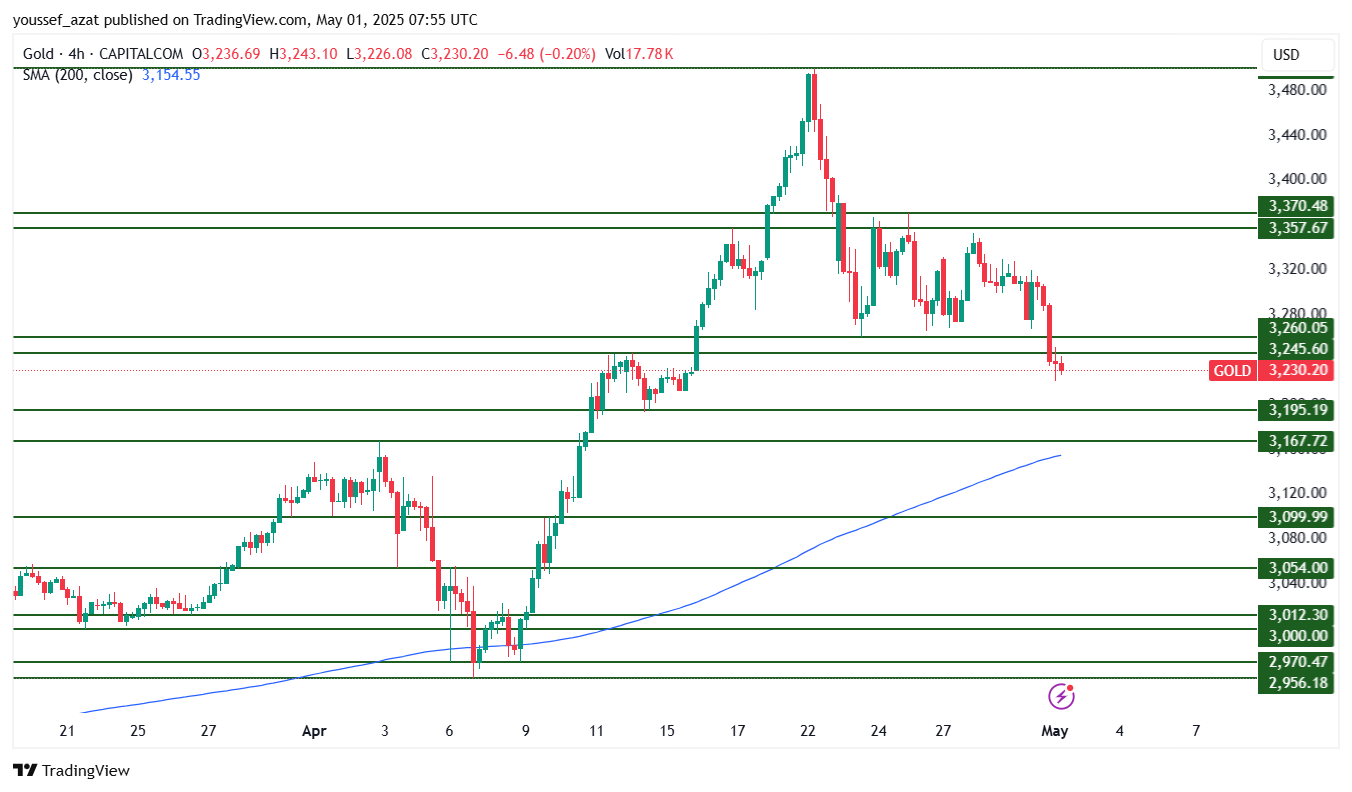Click the 3,260.05 horizontal line label
The image size is (1352, 792).
click(x=1297, y=328)
